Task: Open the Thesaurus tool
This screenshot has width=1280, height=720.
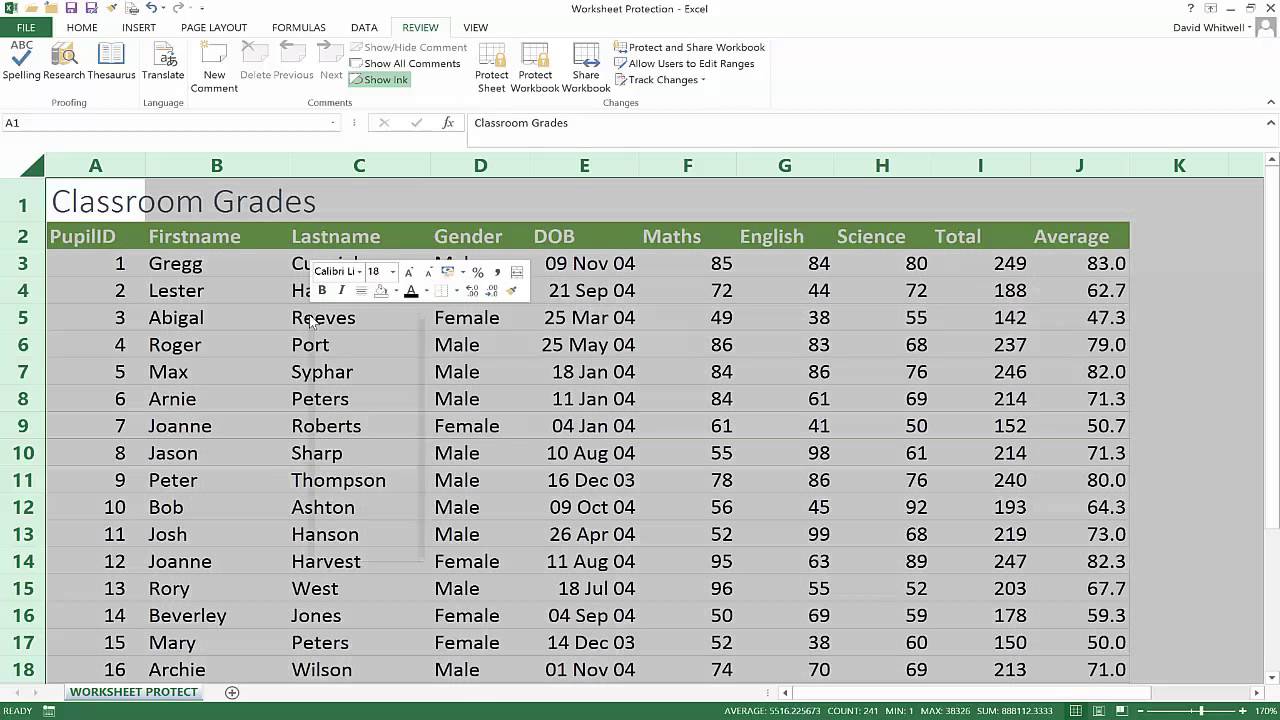Action: 111,61
